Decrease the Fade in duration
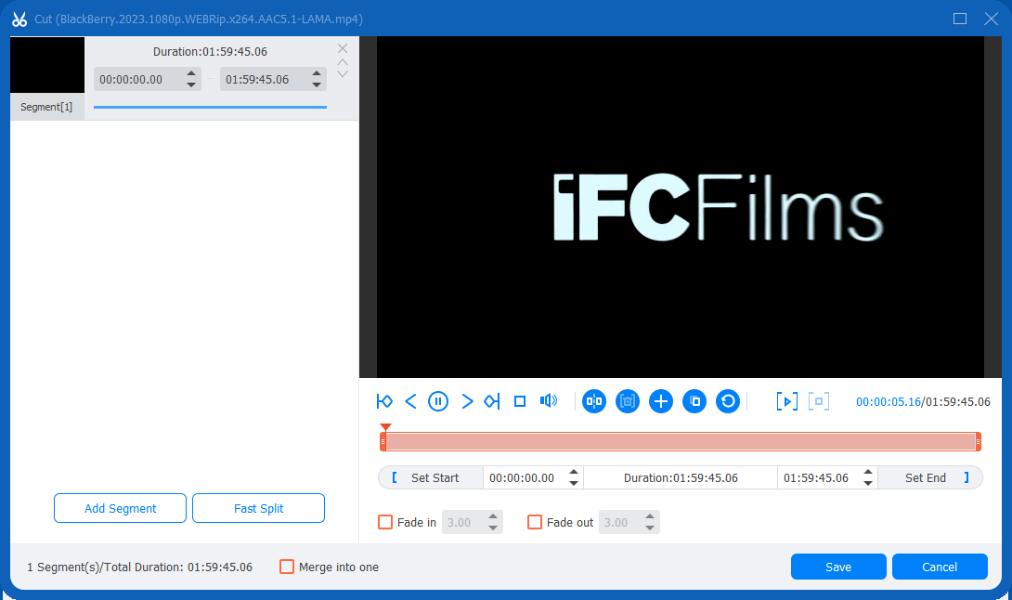Image resolution: width=1012 pixels, height=600 pixels. pyautogui.click(x=493, y=527)
